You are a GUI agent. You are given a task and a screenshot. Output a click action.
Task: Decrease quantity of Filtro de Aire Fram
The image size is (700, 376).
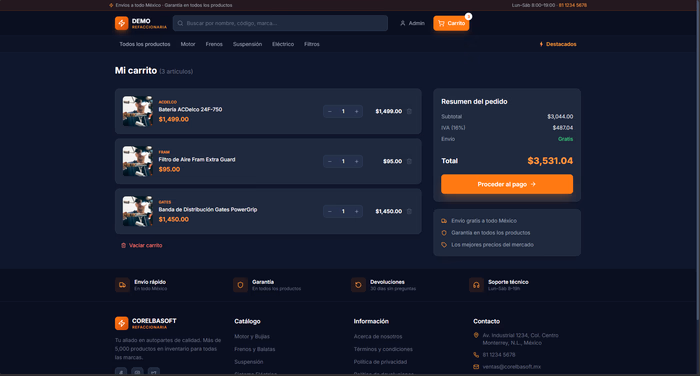tap(330, 161)
